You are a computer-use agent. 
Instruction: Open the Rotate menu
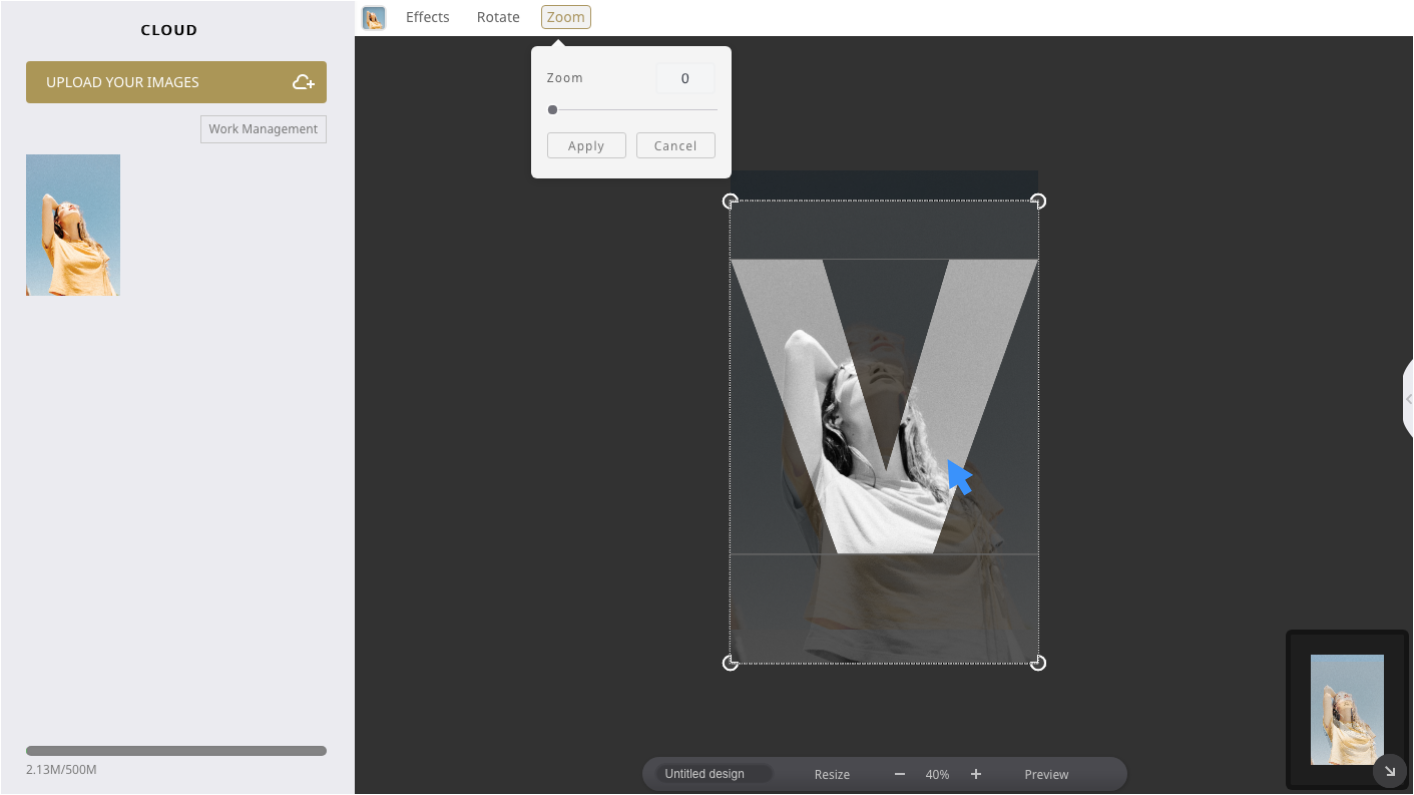point(498,17)
